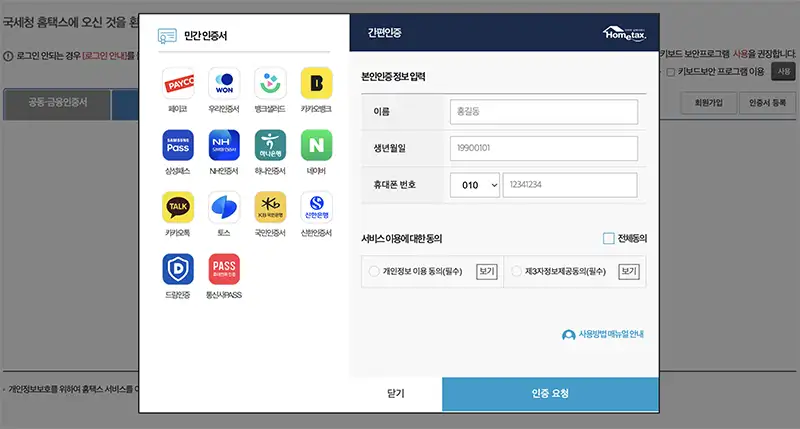
Task: Toggle 키보드보안 프로그램 이용 checkbox in background
Action: (671, 72)
